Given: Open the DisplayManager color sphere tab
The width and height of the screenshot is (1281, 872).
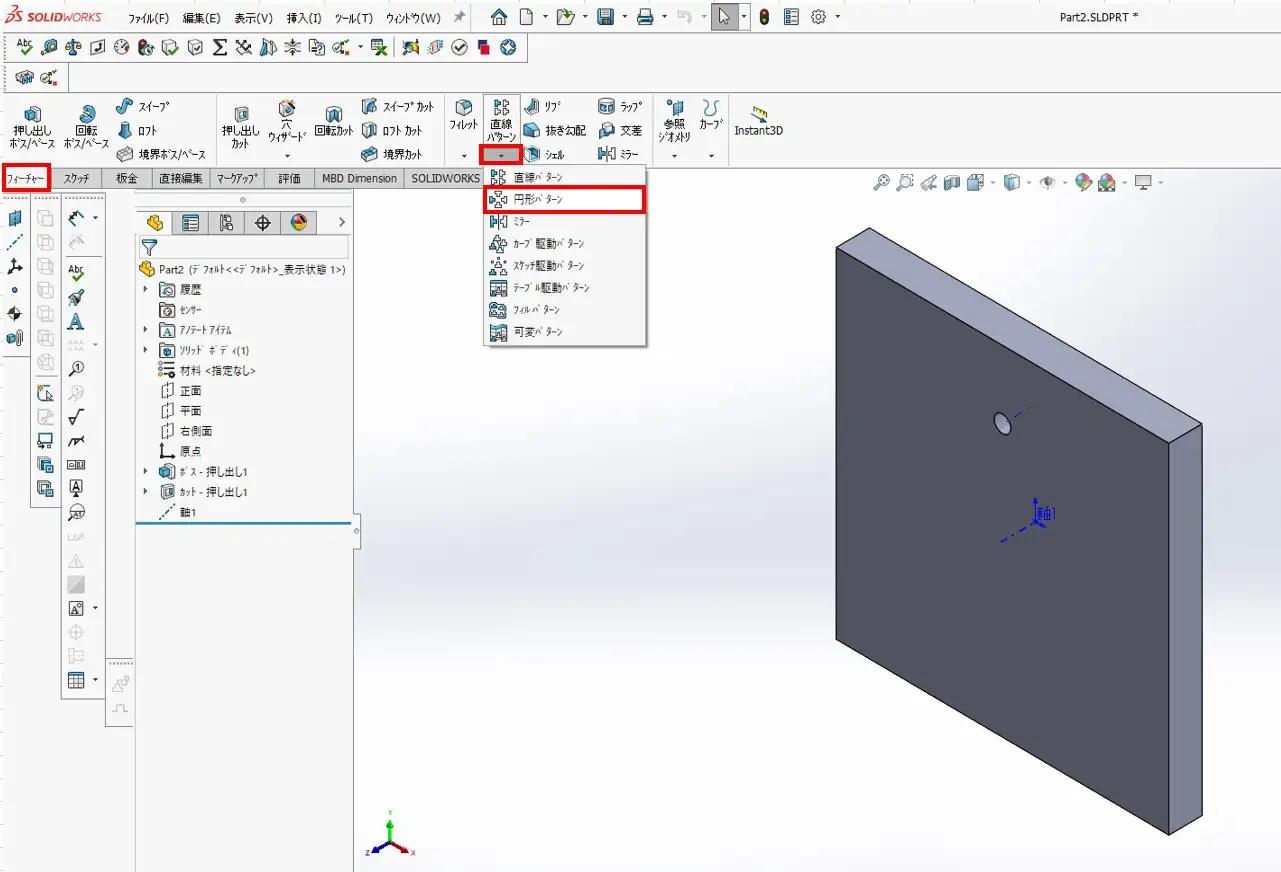Looking at the screenshot, I should pos(298,223).
